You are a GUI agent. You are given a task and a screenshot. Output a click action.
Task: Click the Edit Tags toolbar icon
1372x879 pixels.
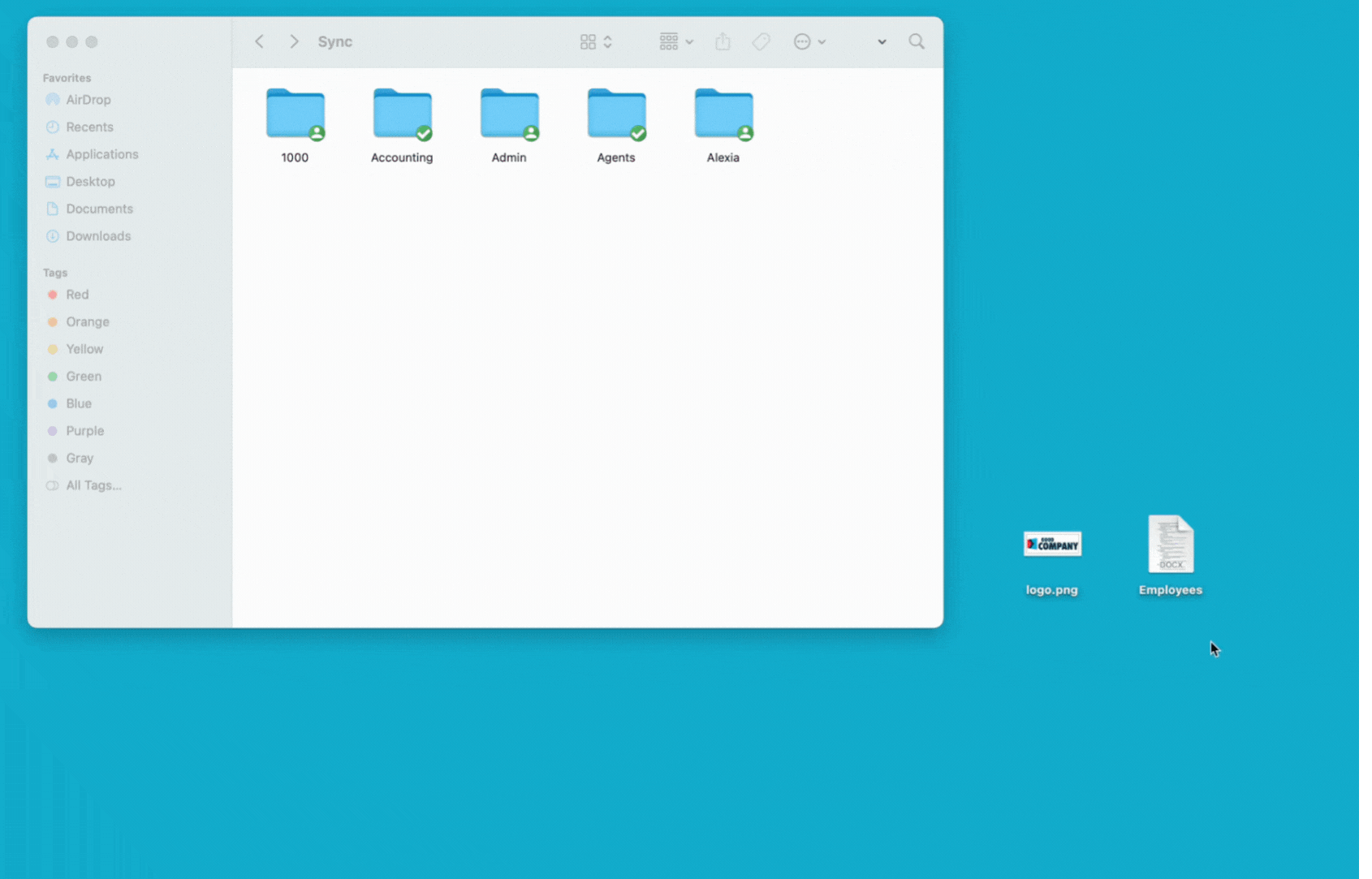tap(761, 41)
